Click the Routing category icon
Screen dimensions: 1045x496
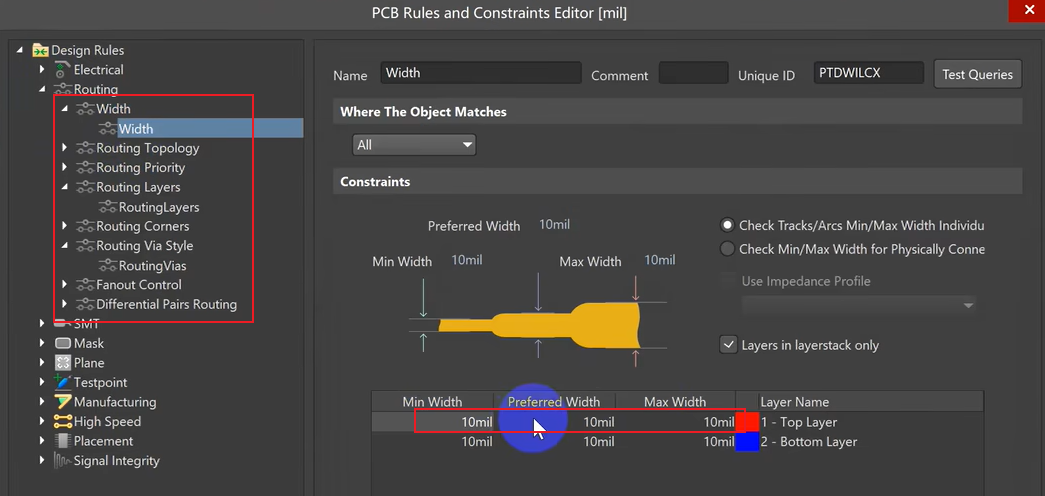[63, 89]
